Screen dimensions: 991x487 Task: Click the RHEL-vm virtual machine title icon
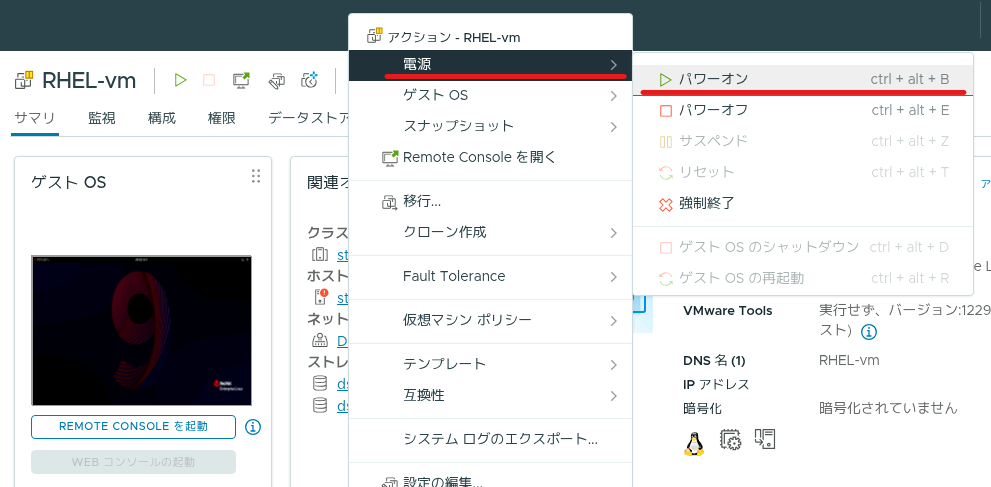(x=24, y=80)
